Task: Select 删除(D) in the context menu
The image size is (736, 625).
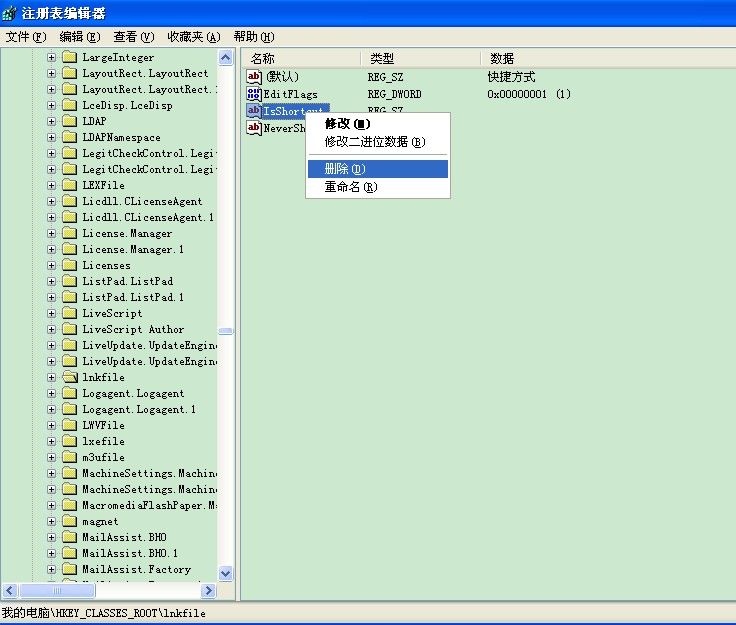Action: click(x=378, y=169)
